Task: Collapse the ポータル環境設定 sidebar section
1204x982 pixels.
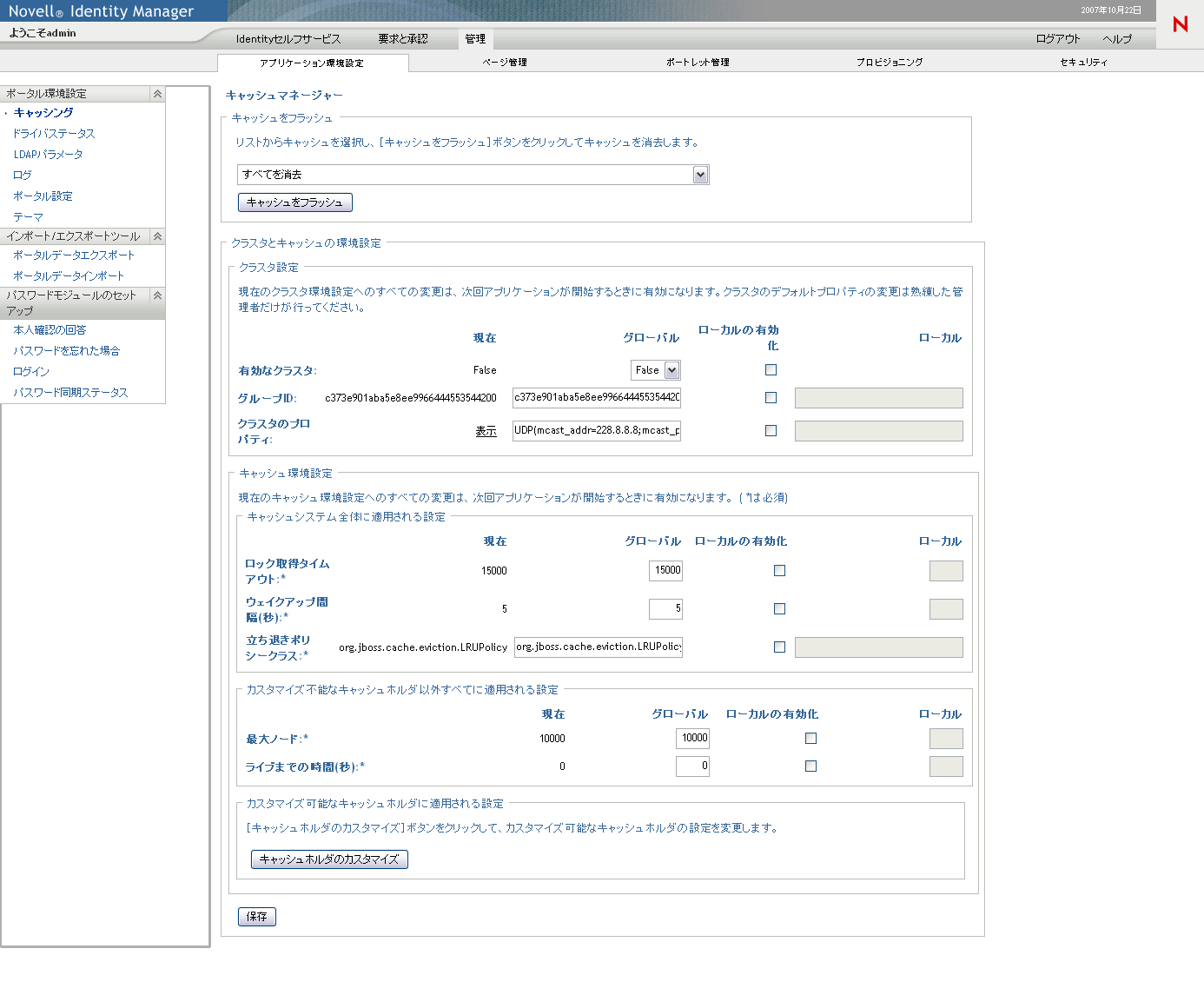Action: 157,94
